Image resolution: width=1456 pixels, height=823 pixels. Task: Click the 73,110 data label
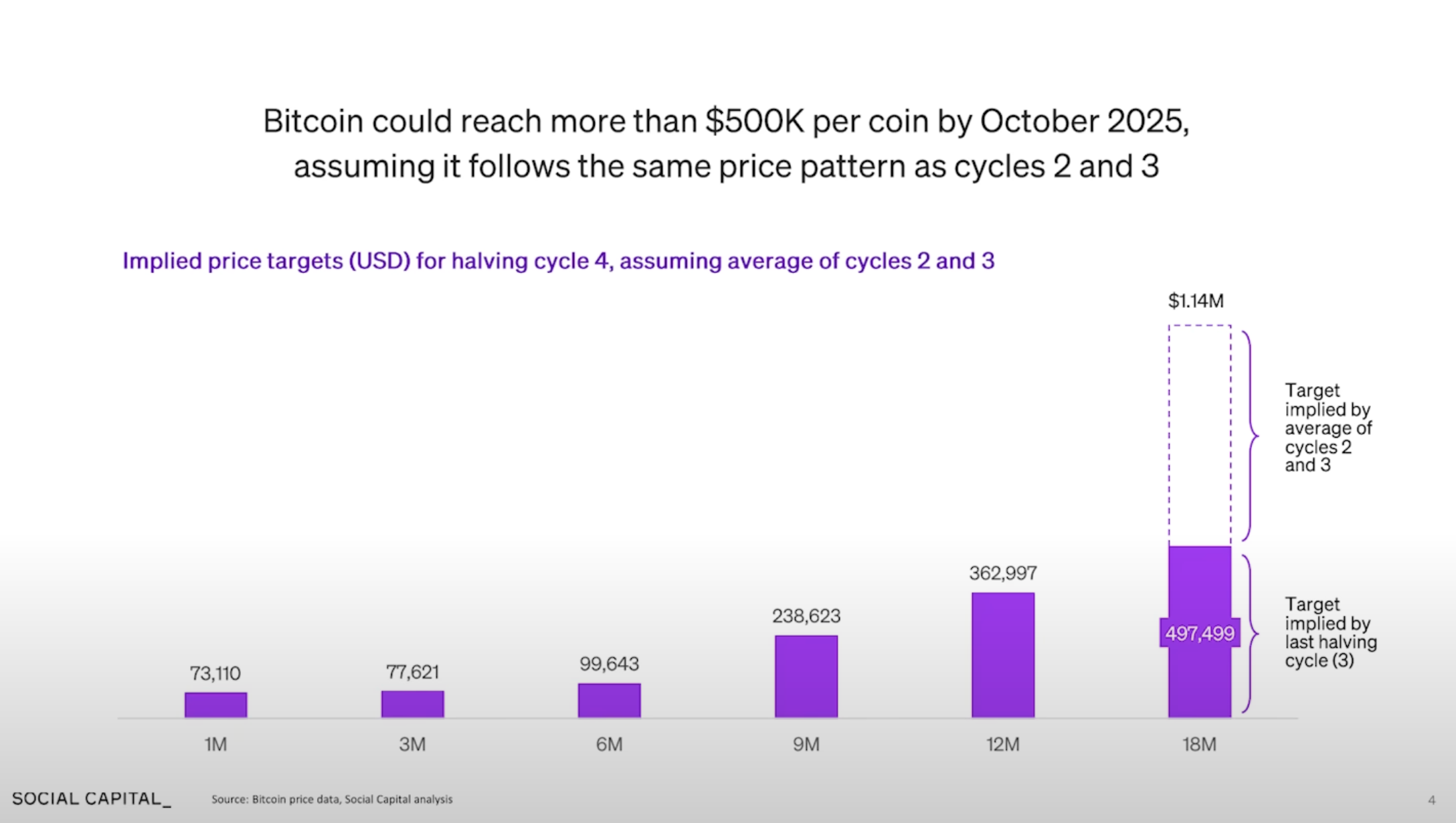215,673
